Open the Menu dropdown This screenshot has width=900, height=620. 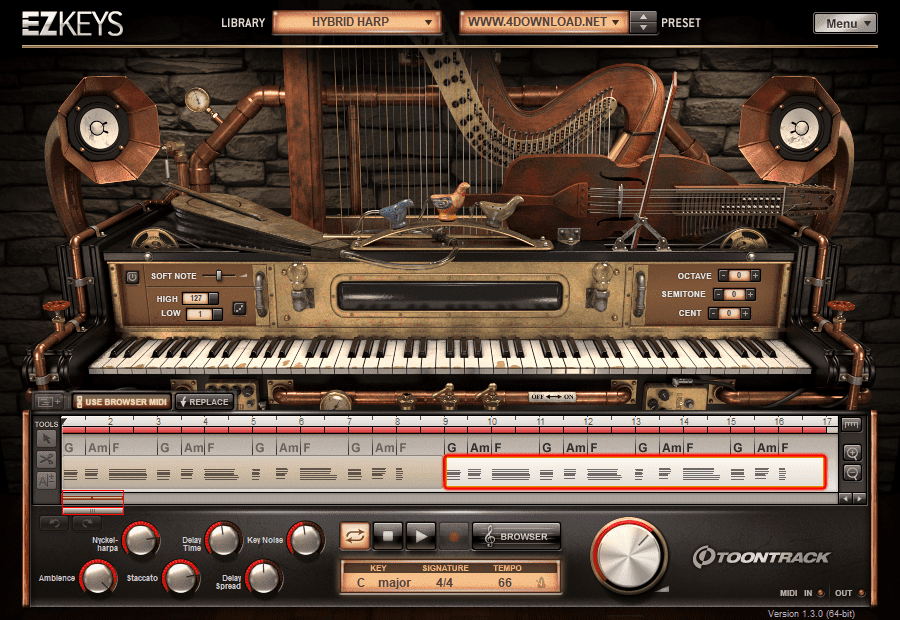point(845,24)
